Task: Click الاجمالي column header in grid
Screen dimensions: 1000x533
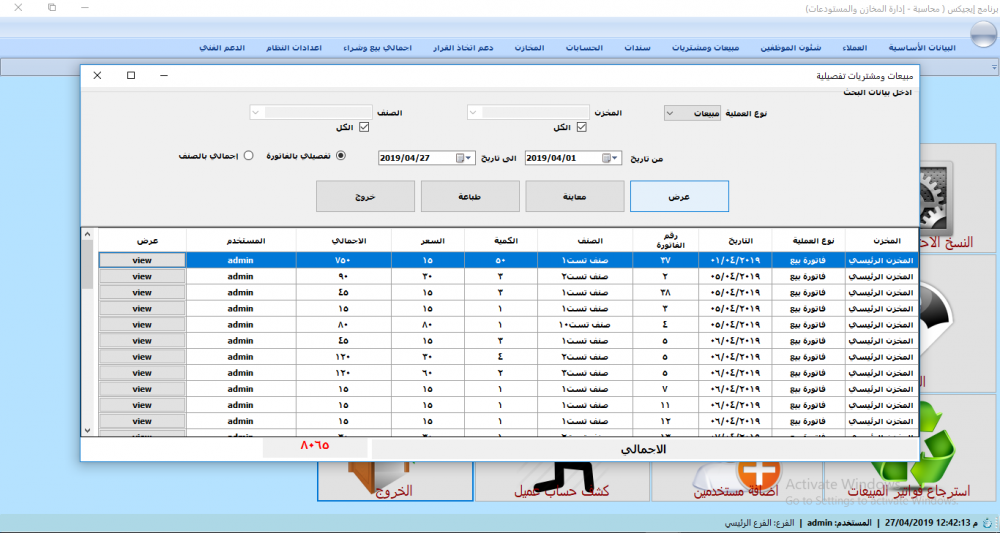Action: 344,241
